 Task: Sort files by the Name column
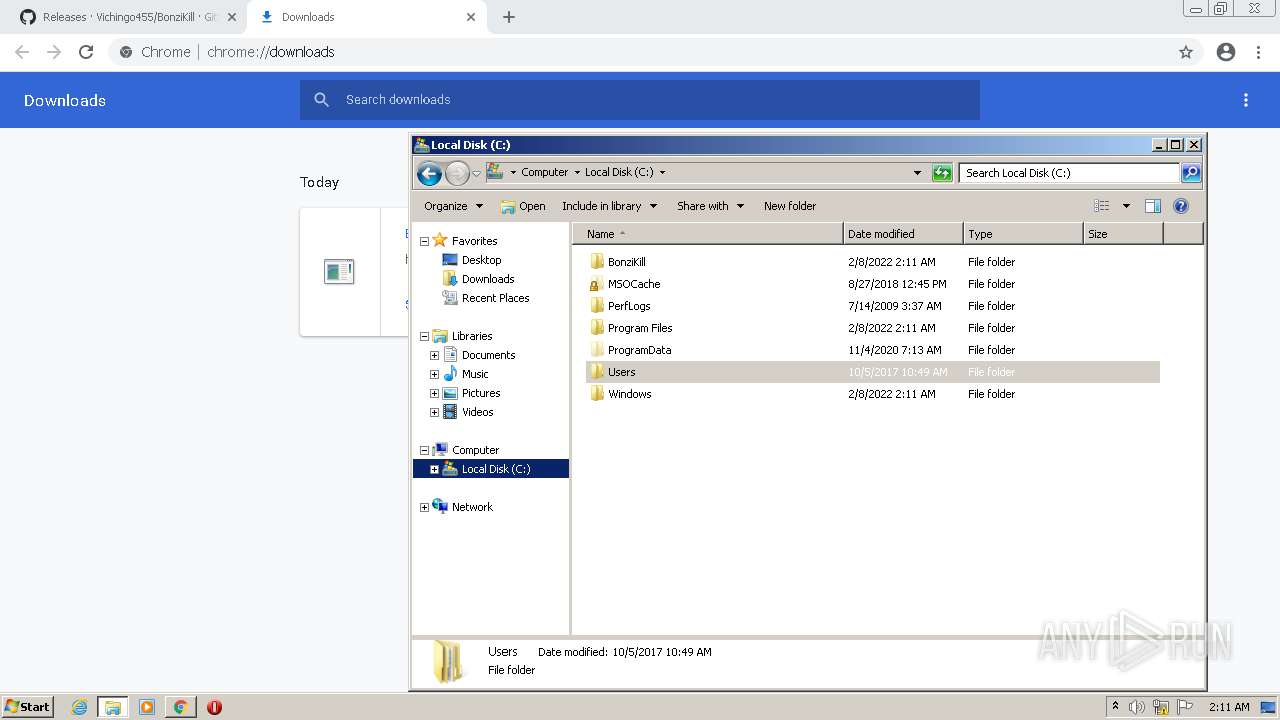coord(708,234)
